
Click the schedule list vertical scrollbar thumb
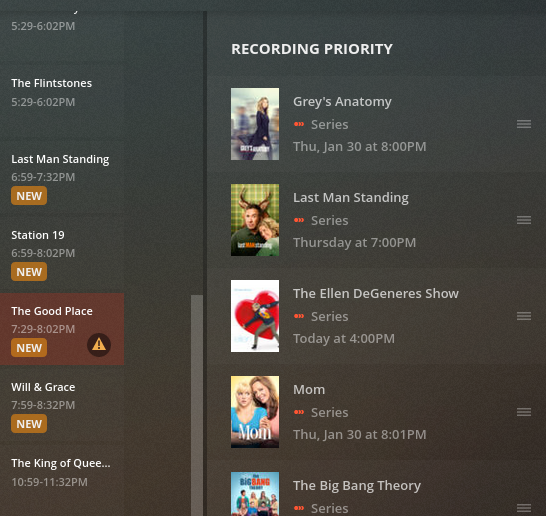pyautogui.click(x=197, y=406)
